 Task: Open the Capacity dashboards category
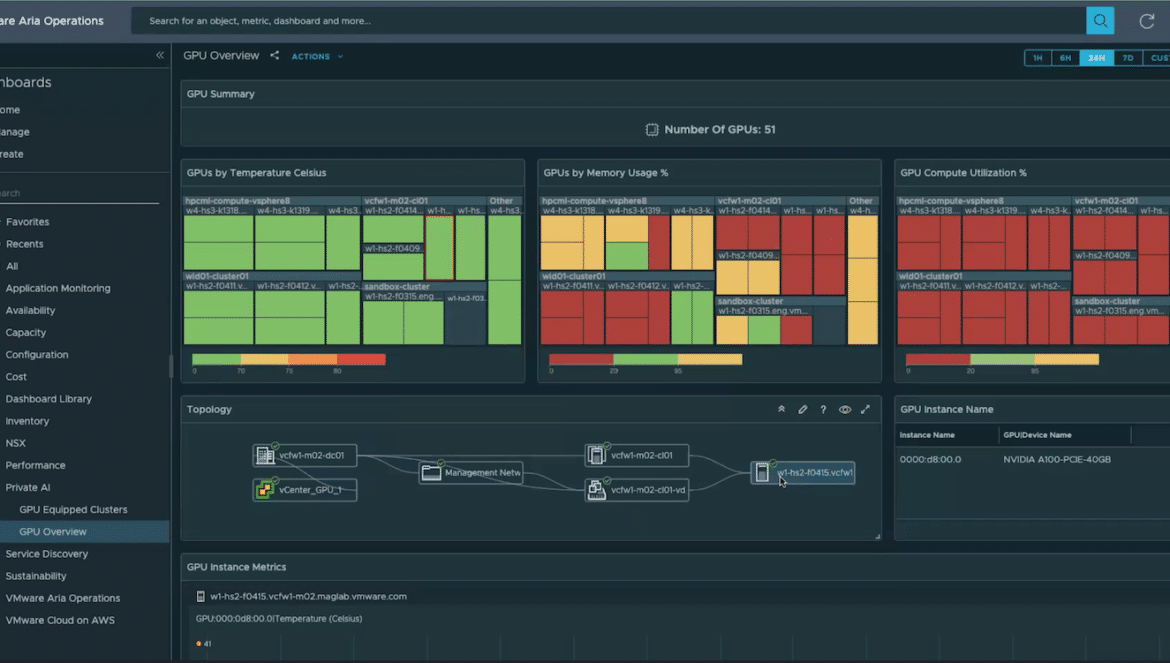click(26, 333)
